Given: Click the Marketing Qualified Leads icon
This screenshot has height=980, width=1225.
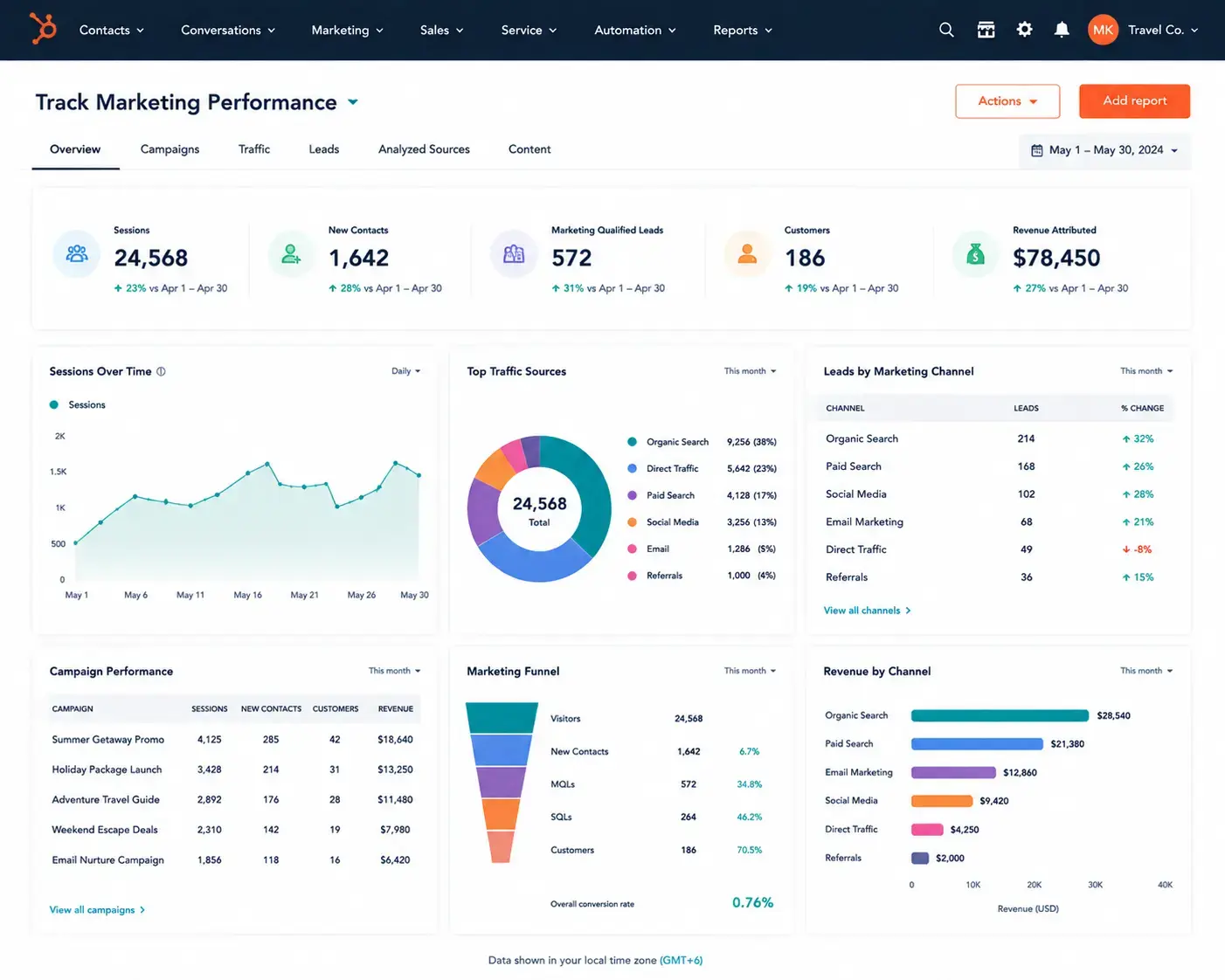Looking at the screenshot, I should (x=514, y=254).
